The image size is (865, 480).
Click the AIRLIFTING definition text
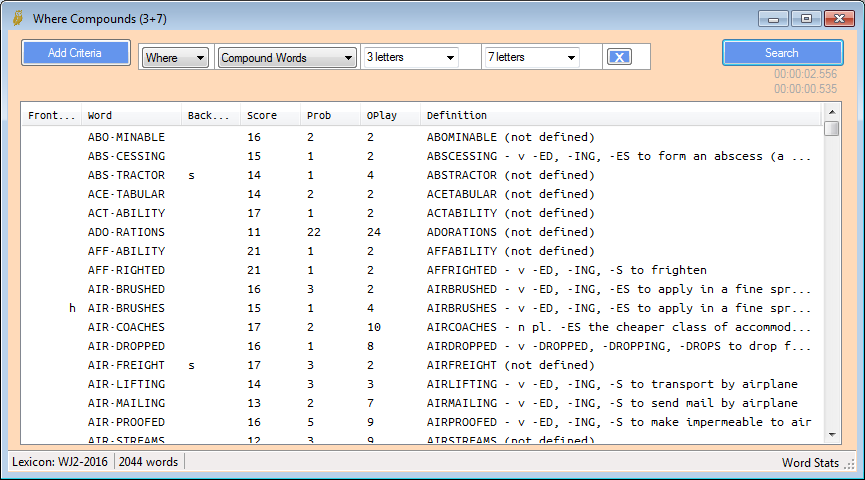(612, 385)
